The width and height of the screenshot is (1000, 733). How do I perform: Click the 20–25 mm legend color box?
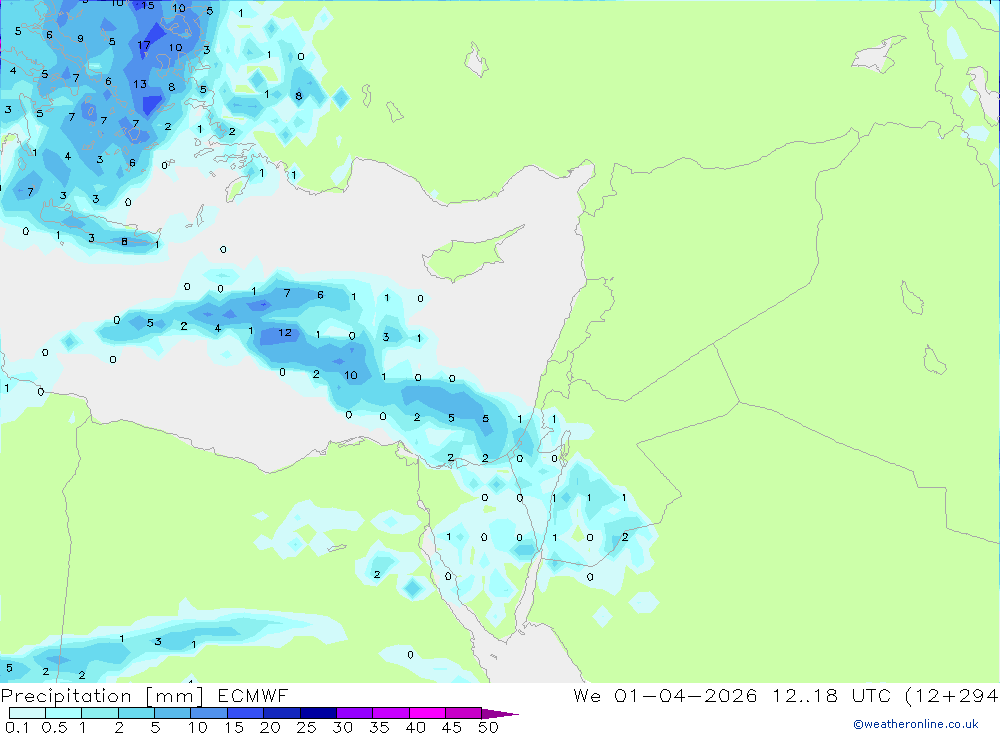pyautogui.click(x=282, y=713)
